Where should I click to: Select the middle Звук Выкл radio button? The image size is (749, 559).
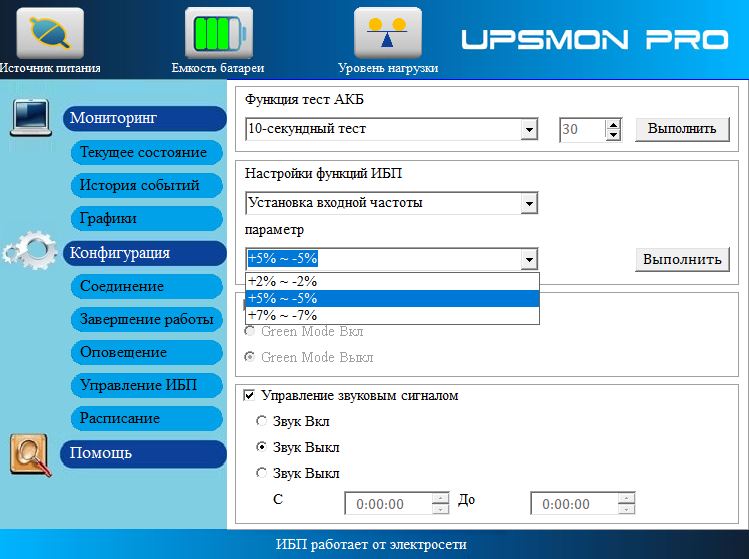point(261,447)
